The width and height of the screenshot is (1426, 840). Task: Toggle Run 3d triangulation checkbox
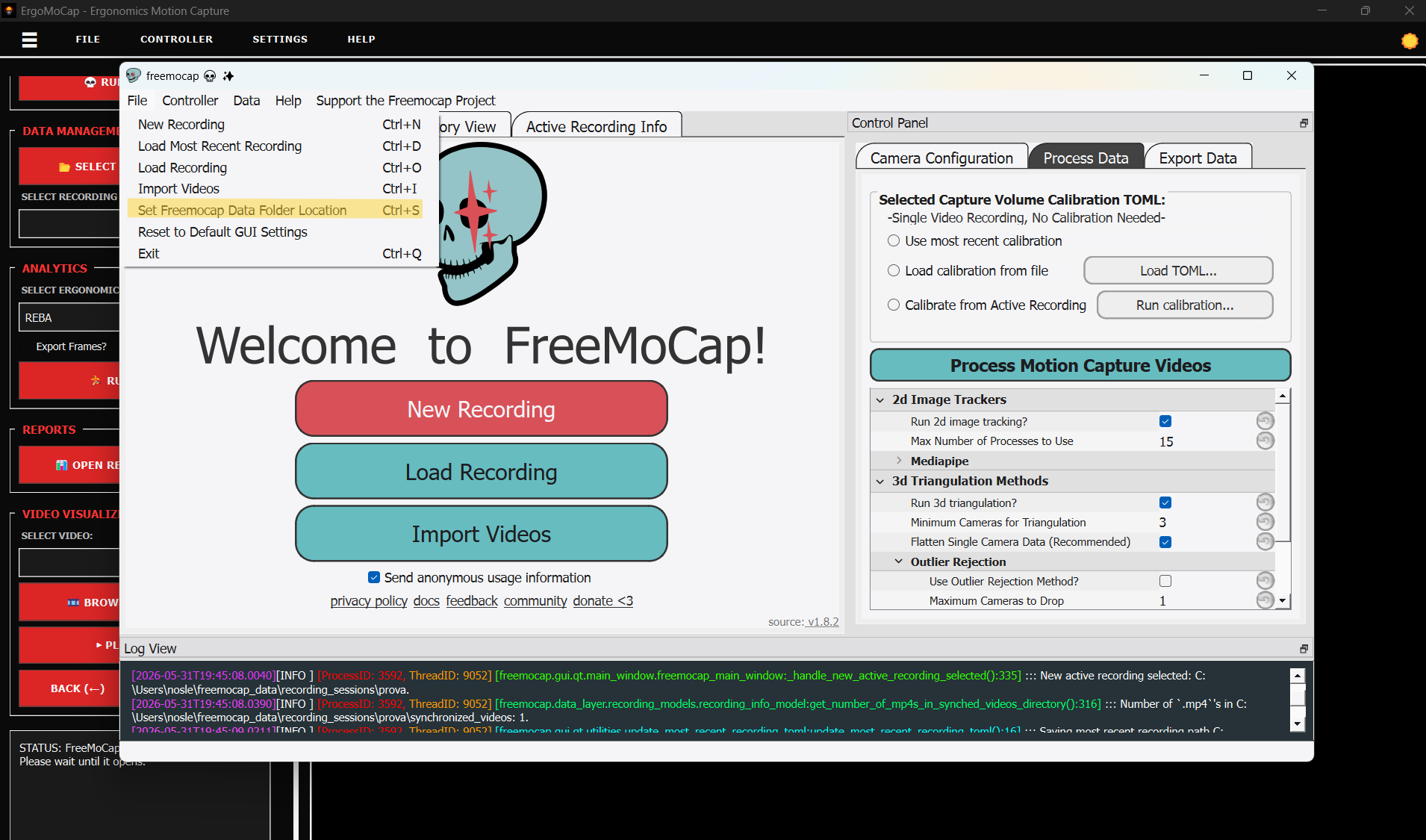[x=1165, y=503]
